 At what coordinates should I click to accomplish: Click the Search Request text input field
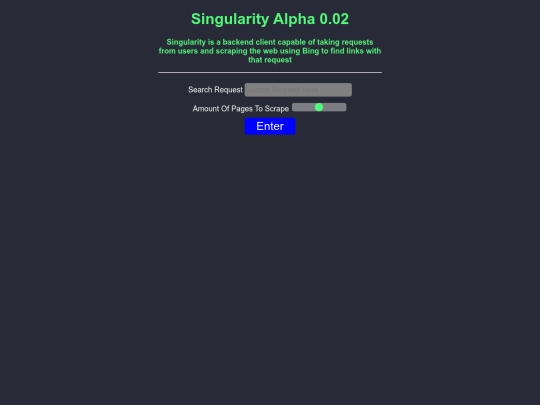[298, 90]
